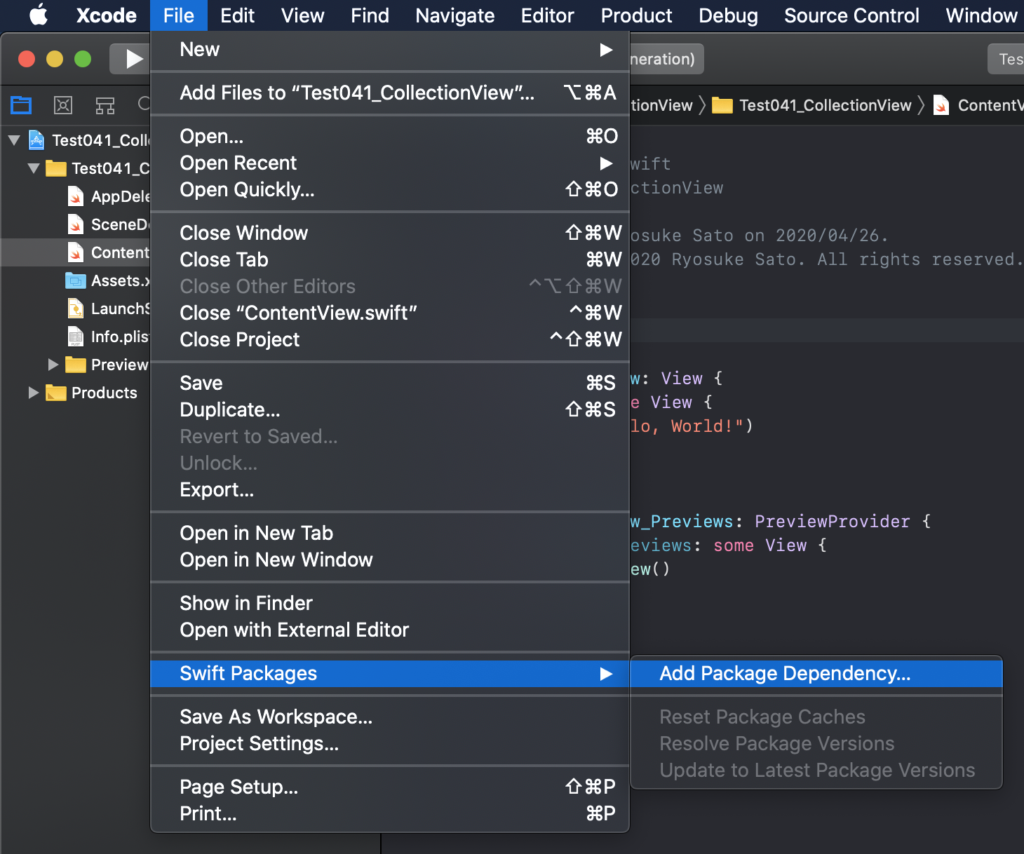1024x854 pixels.
Task: Click the Test041_CollectionView folder icon in breadcrumb
Action: (x=722, y=105)
